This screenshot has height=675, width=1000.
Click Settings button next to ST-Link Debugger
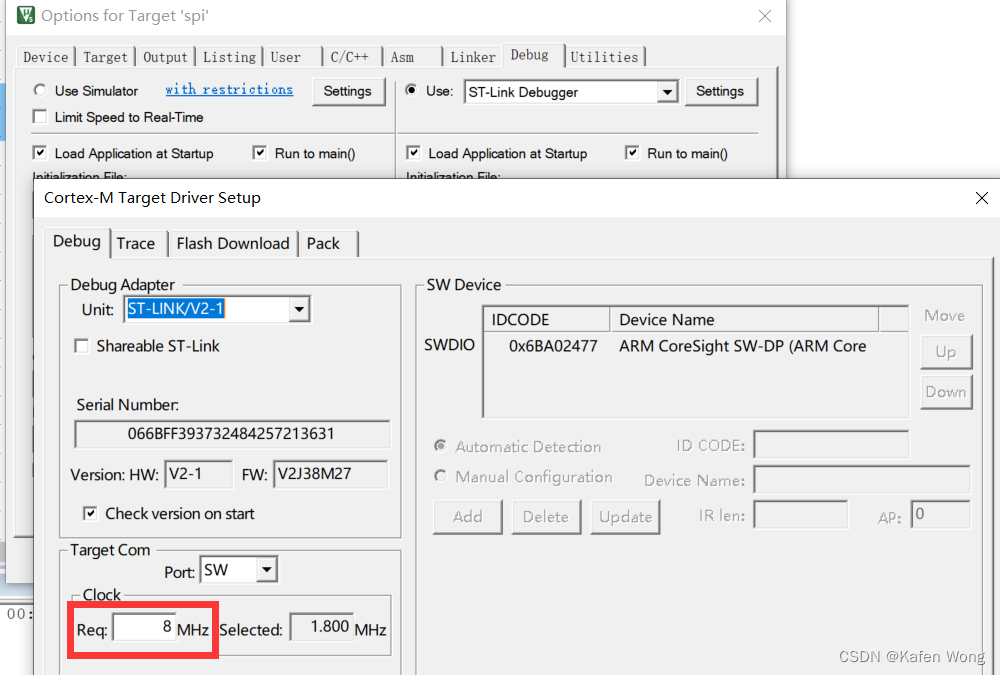click(720, 91)
